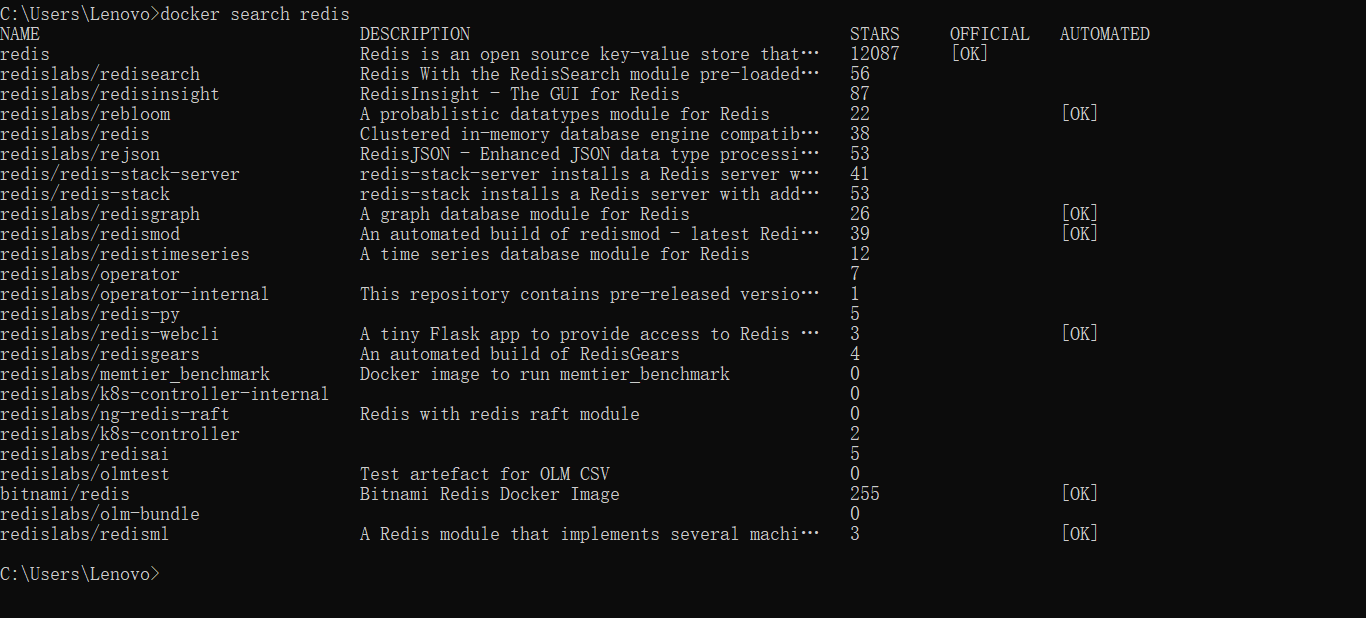Click the redislabs/redisearch image name
This screenshot has width=1366, height=618.
pyautogui.click(x=100, y=74)
